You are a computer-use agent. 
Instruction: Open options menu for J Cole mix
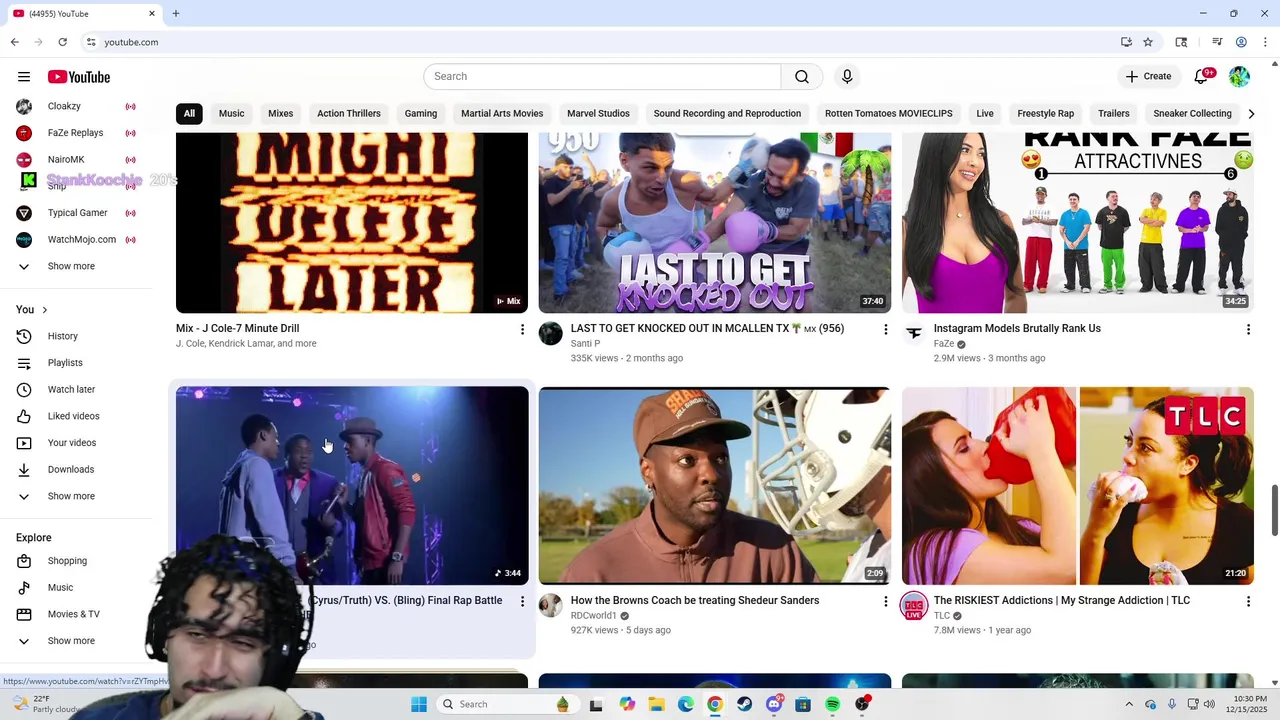[522, 329]
